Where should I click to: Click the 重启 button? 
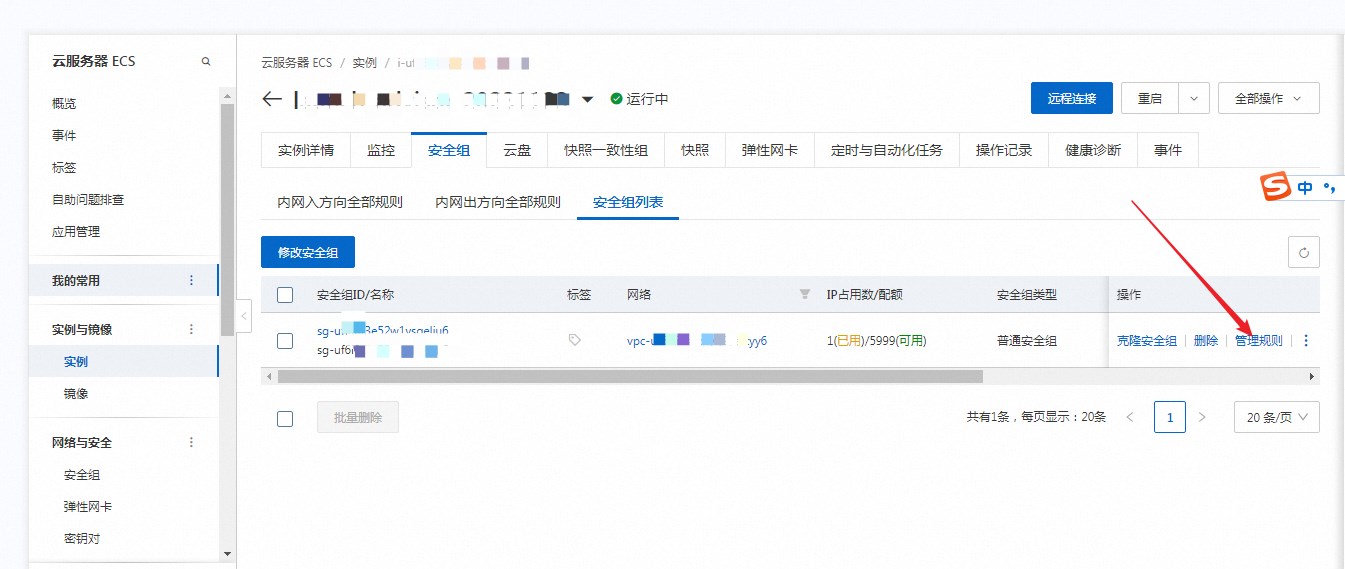(x=1150, y=98)
